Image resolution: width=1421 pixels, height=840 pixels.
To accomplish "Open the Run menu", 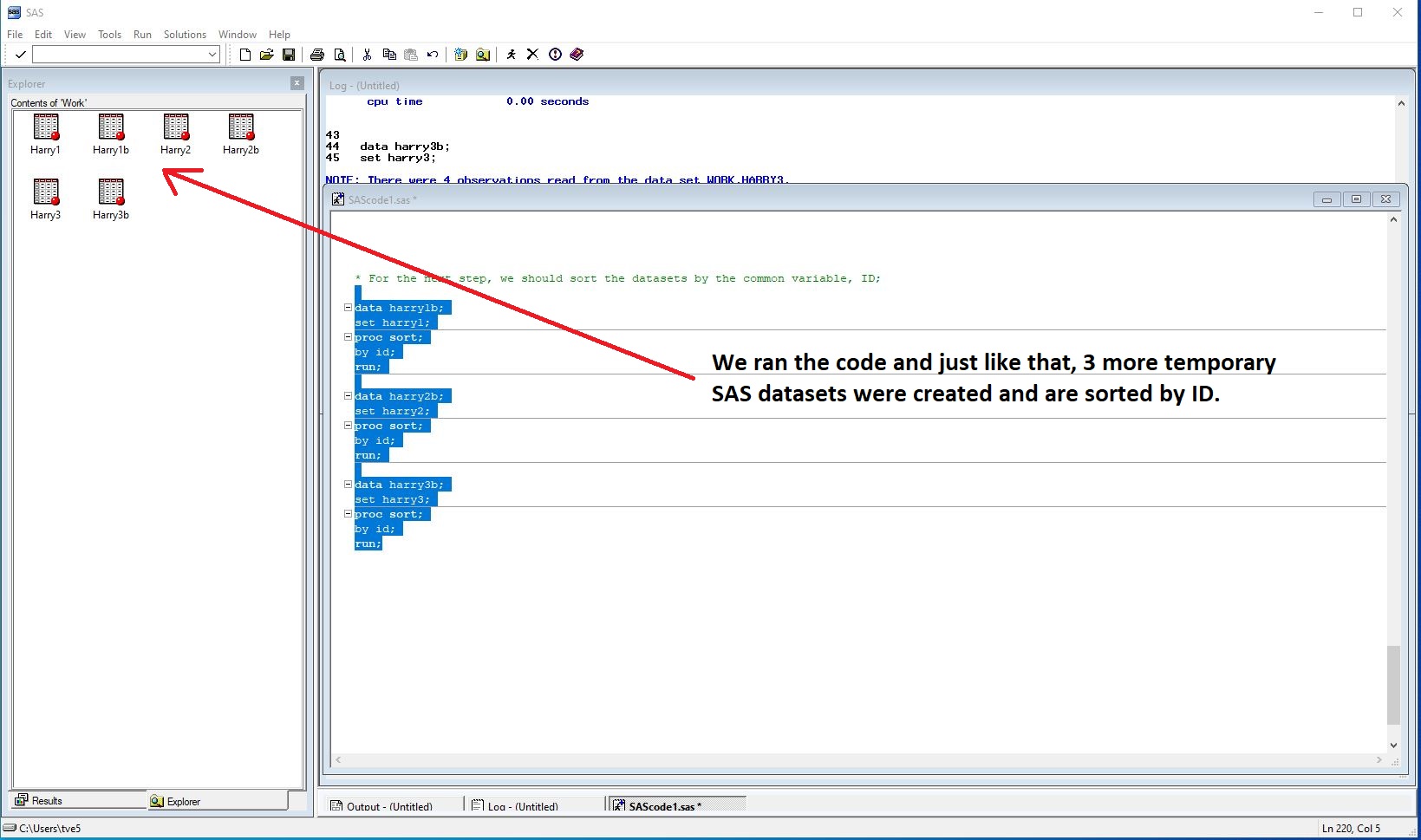I will [x=142, y=35].
